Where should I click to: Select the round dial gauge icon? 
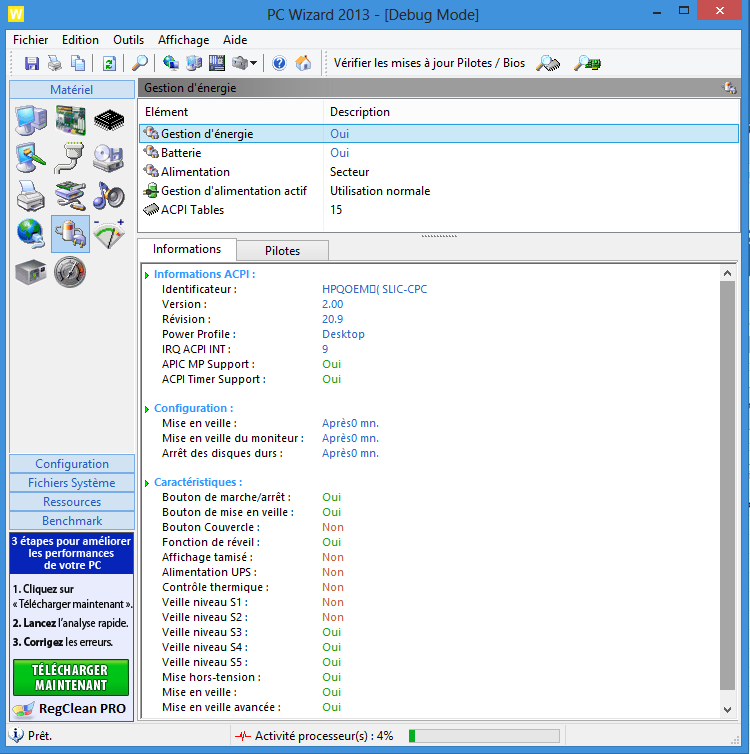(70, 272)
